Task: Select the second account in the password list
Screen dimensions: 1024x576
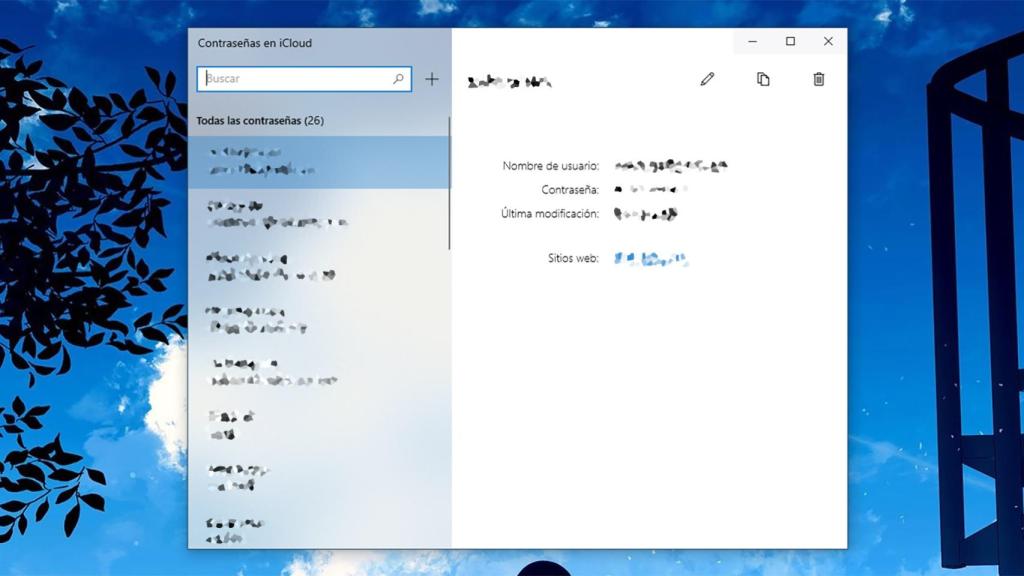Action: pos(300,214)
